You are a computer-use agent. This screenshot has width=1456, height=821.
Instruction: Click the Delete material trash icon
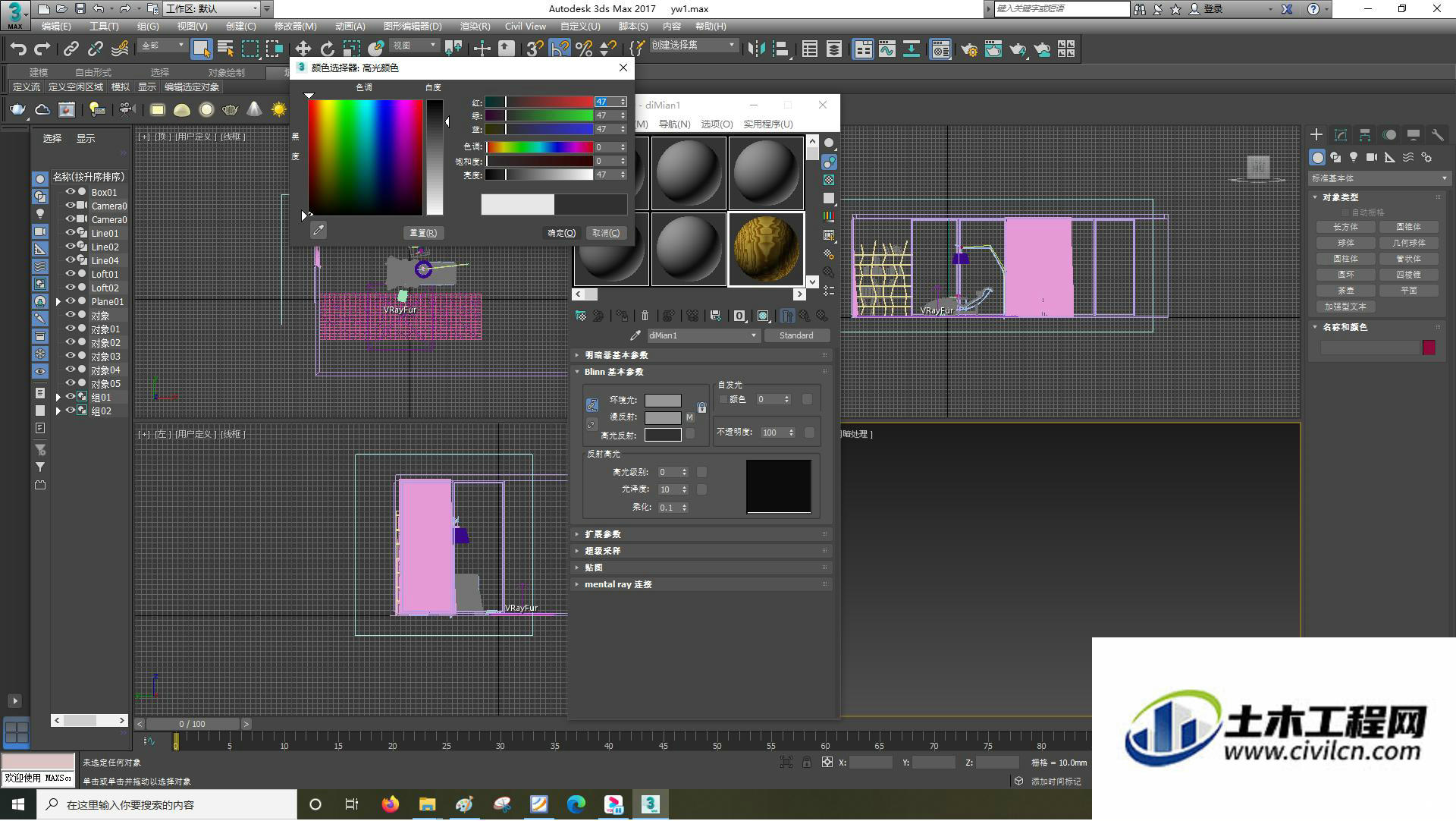[645, 316]
